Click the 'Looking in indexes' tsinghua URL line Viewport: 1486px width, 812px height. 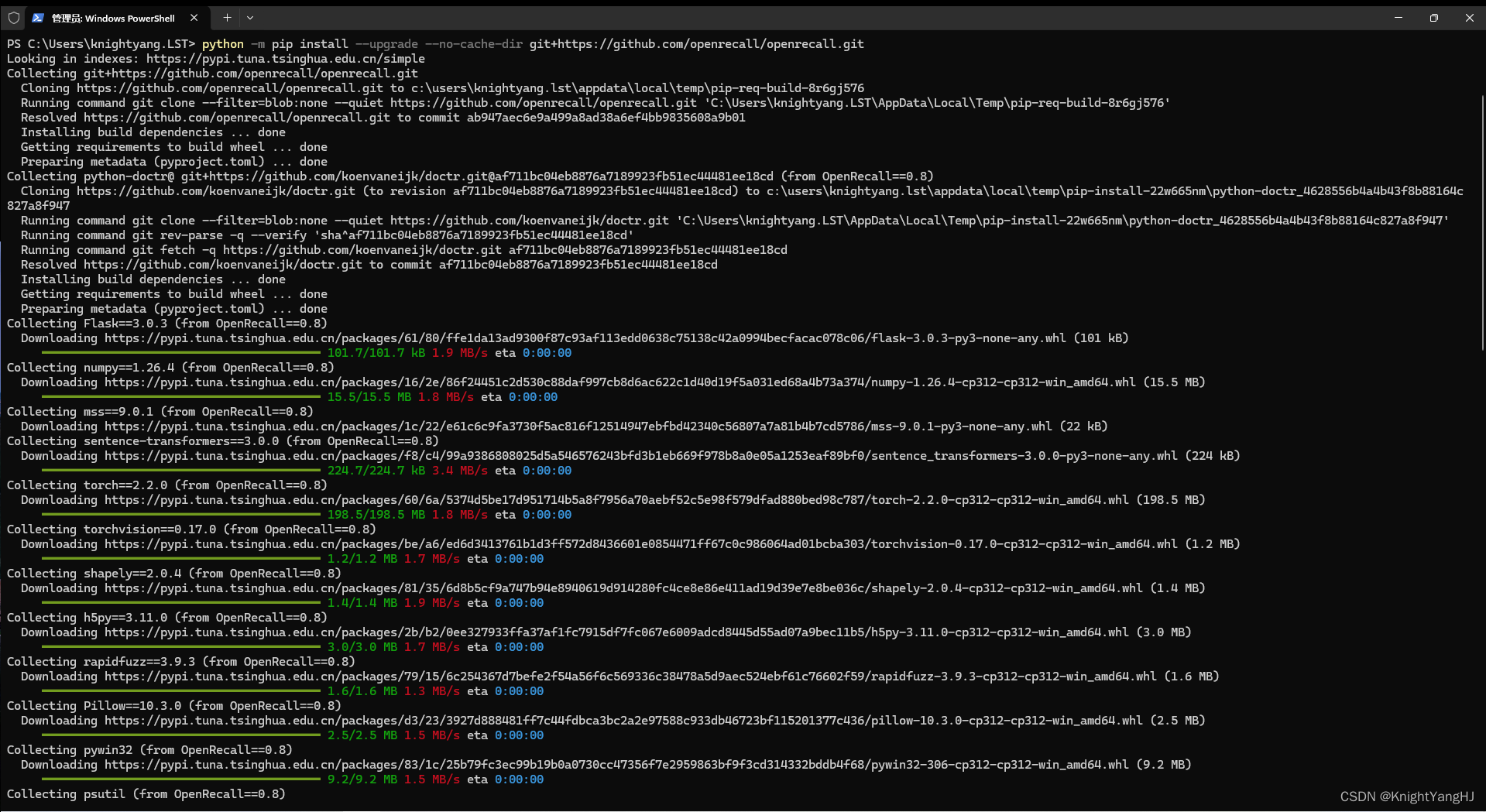tap(216, 59)
